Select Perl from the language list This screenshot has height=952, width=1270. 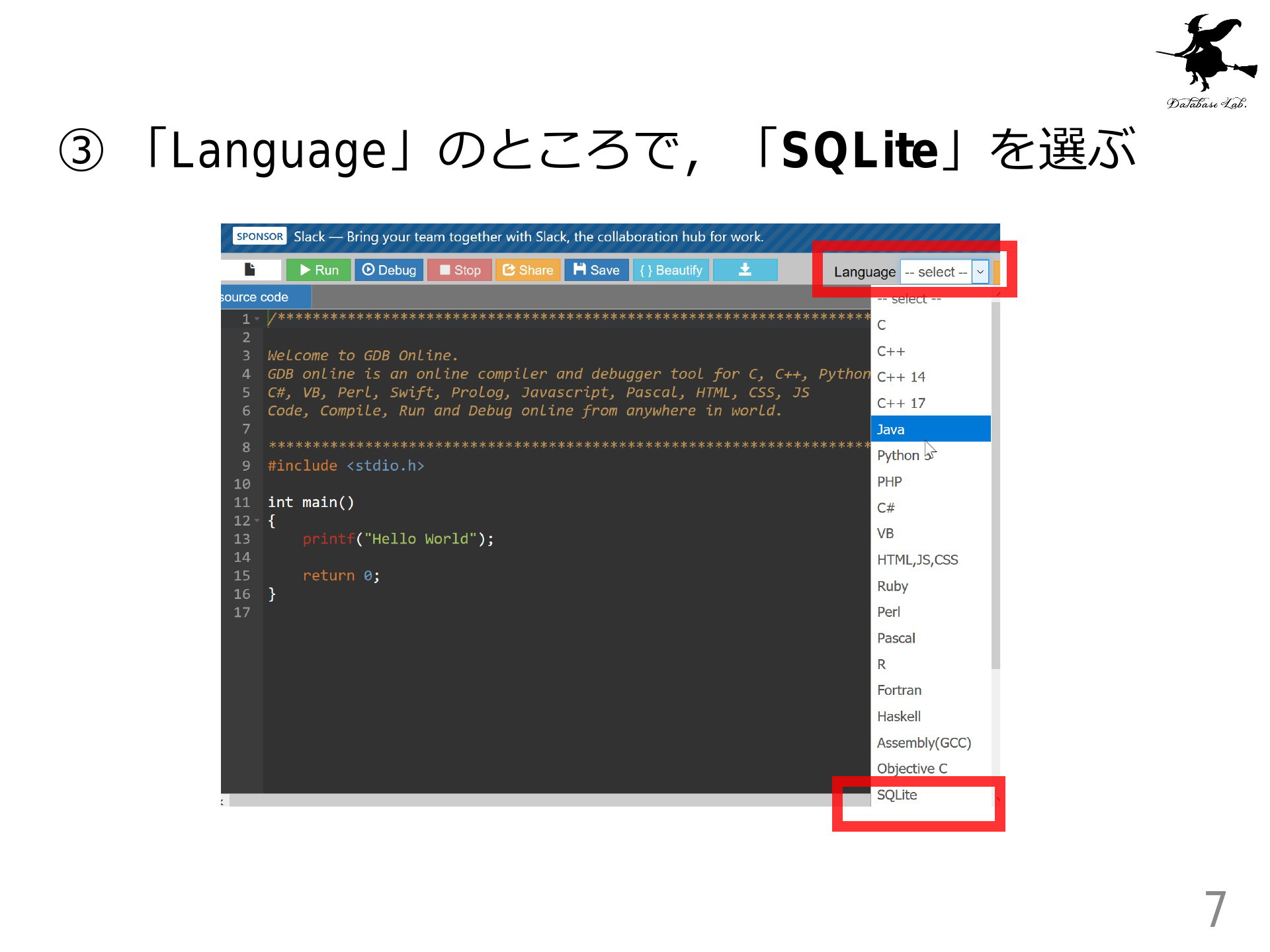[931, 612]
